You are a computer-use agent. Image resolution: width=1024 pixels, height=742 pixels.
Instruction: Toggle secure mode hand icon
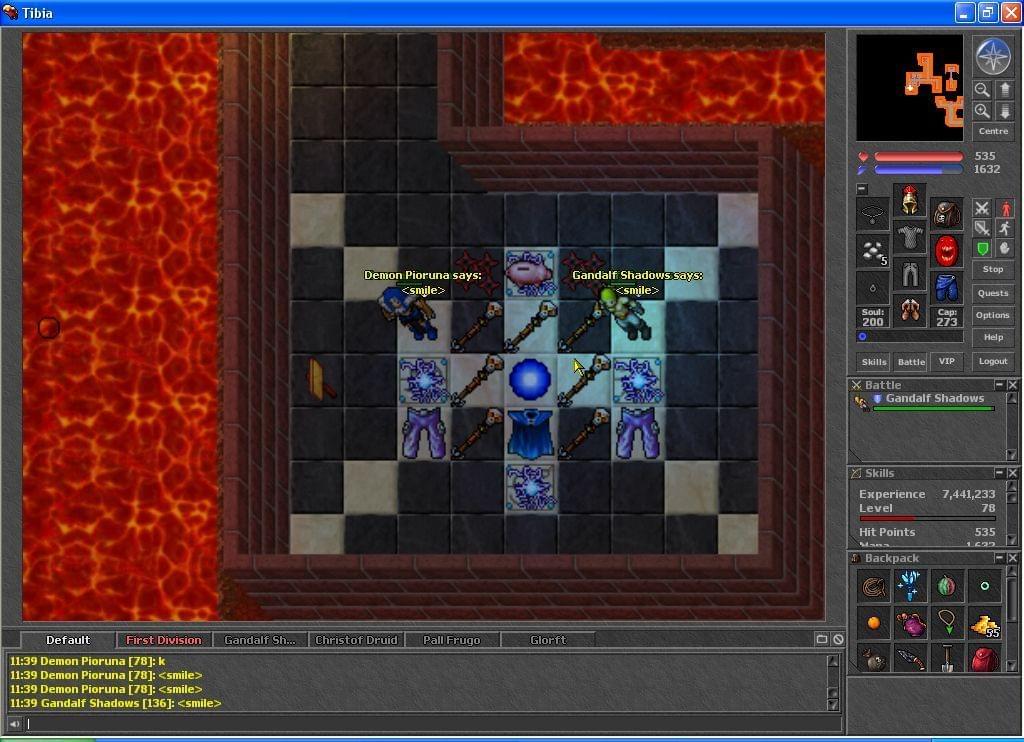click(1004, 248)
